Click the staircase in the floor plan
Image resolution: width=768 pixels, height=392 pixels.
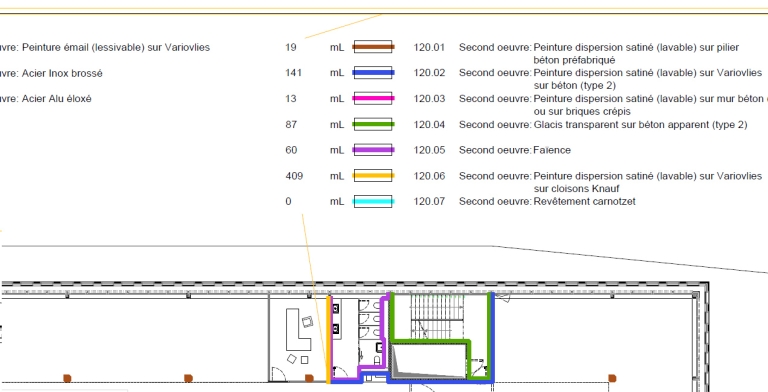tap(437, 316)
